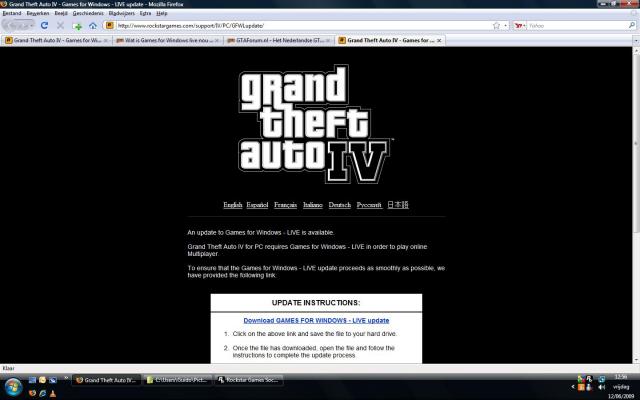This screenshot has height=400, width=640.
Task: Select Deutsch language link
Action: tap(340, 205)
